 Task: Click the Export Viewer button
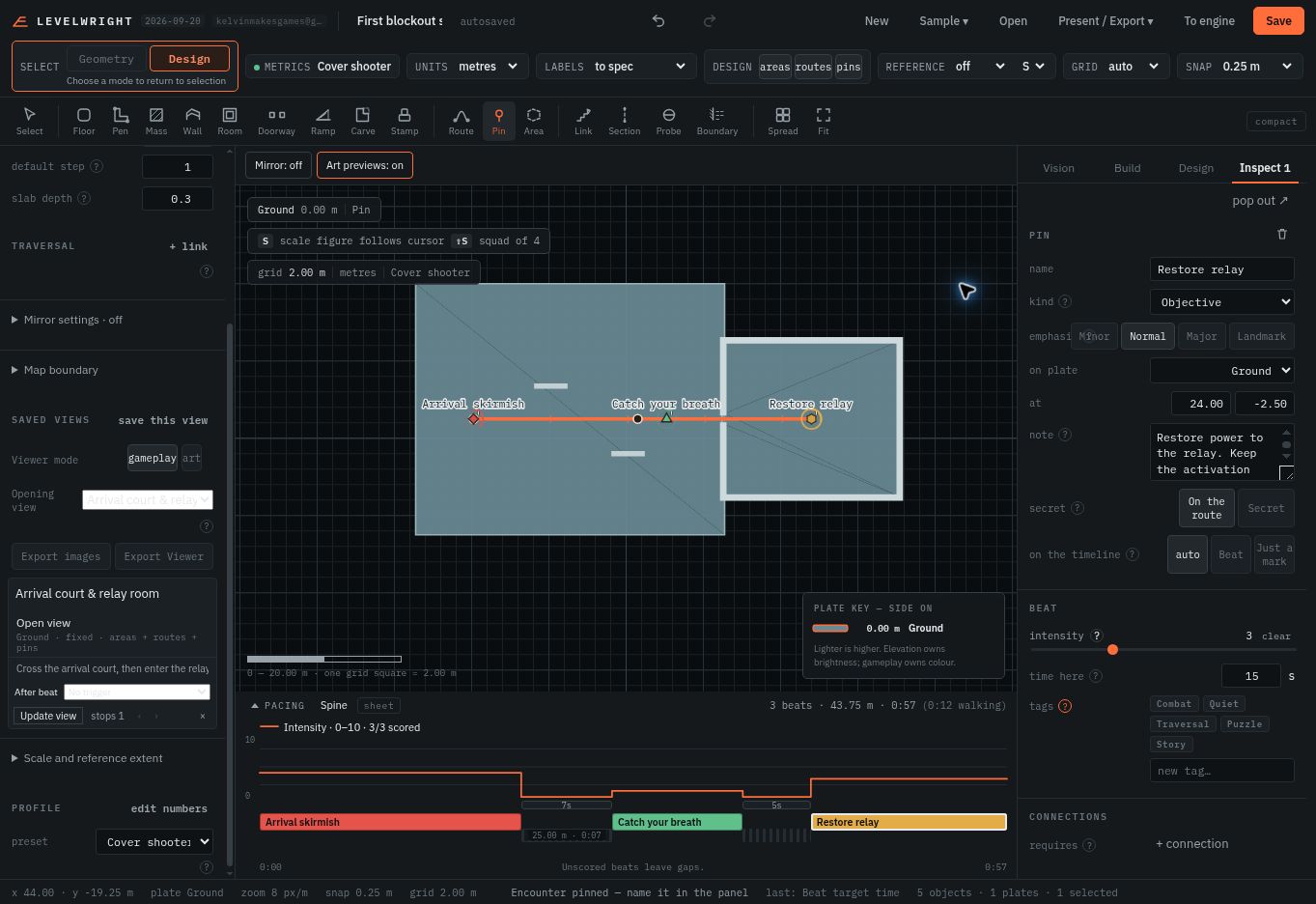pyautogui.click(x=163, y=556)
